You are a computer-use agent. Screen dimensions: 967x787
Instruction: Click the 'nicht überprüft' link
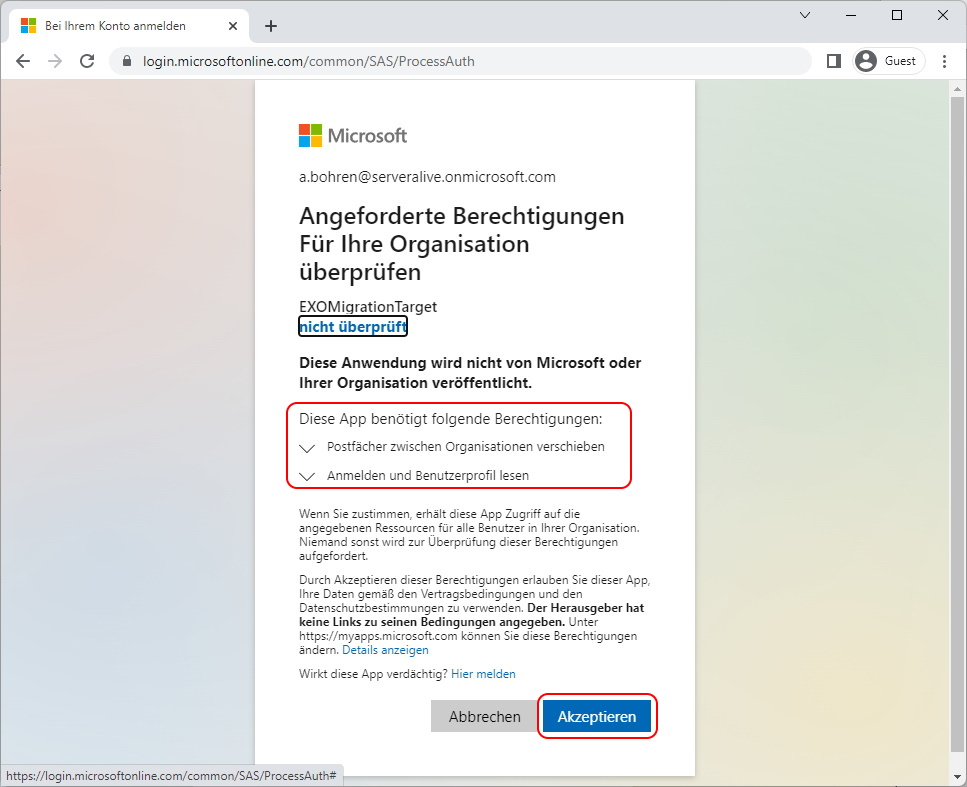tap(353, 326)
